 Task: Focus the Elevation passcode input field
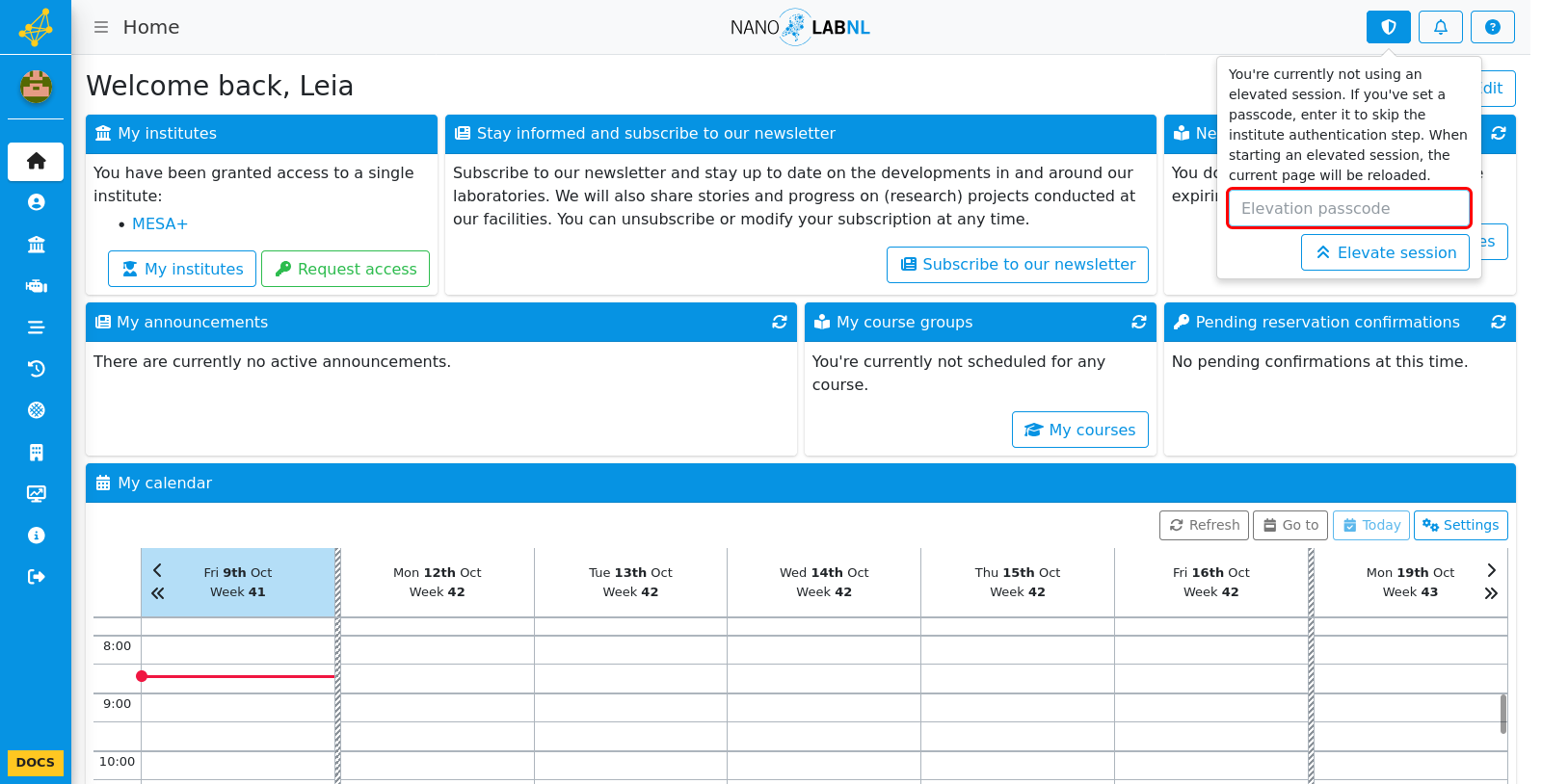pyautogui.click(x=1349, y=208)
